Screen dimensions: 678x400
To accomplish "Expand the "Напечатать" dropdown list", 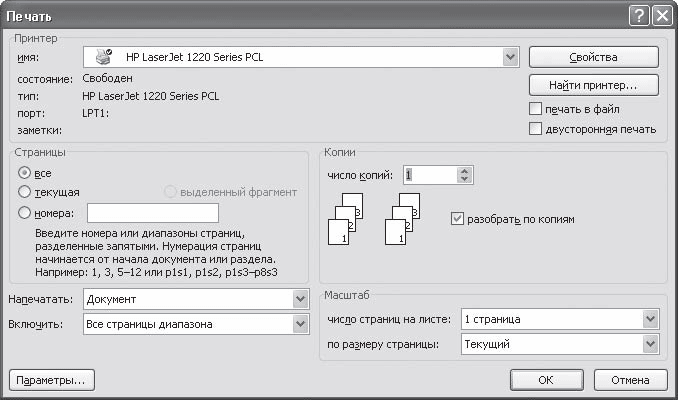I will (300, 299).
